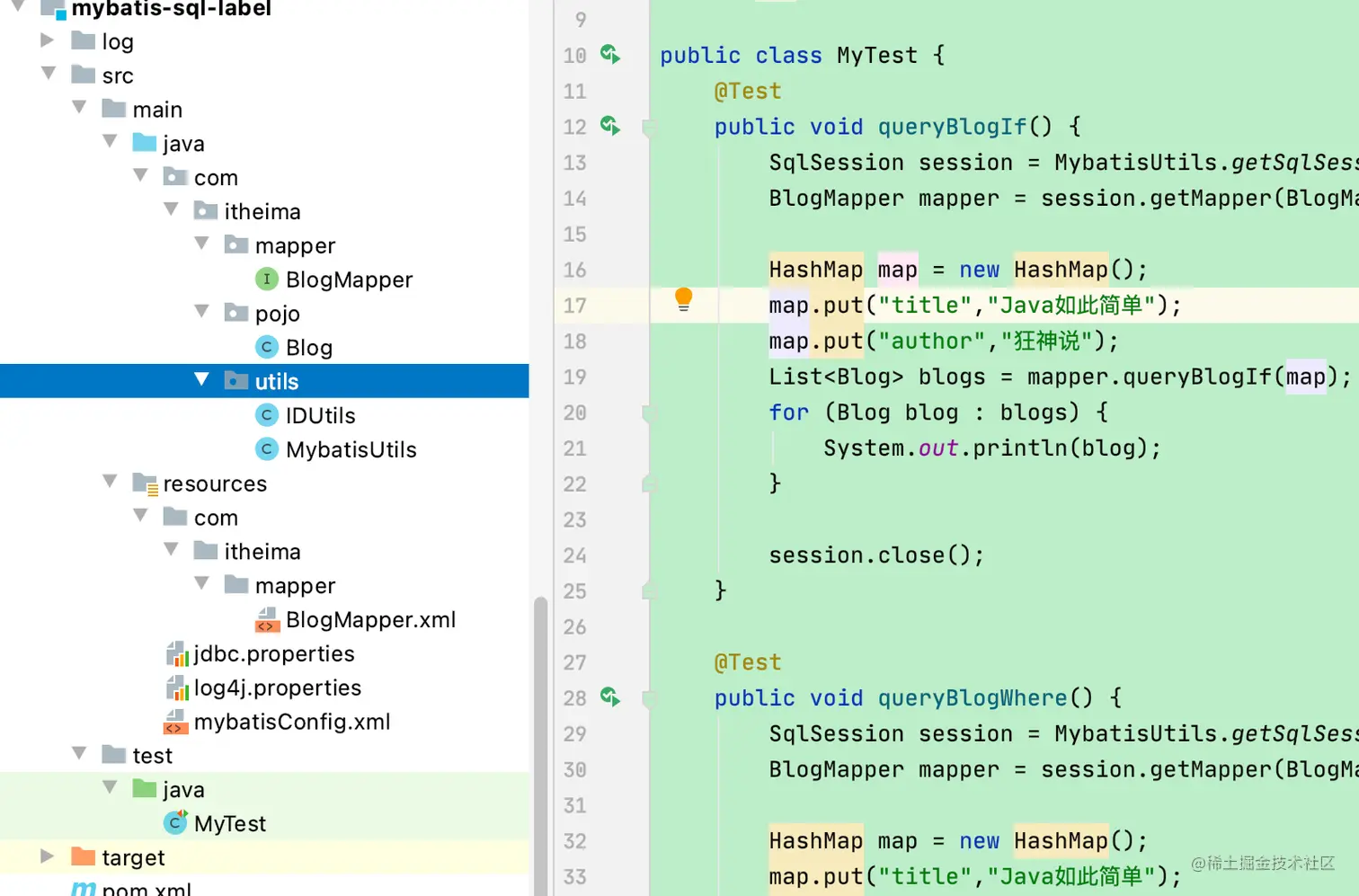Screen dimensions: 1359x896
Task: Click the target folder label
Action: tap(133, 858)
